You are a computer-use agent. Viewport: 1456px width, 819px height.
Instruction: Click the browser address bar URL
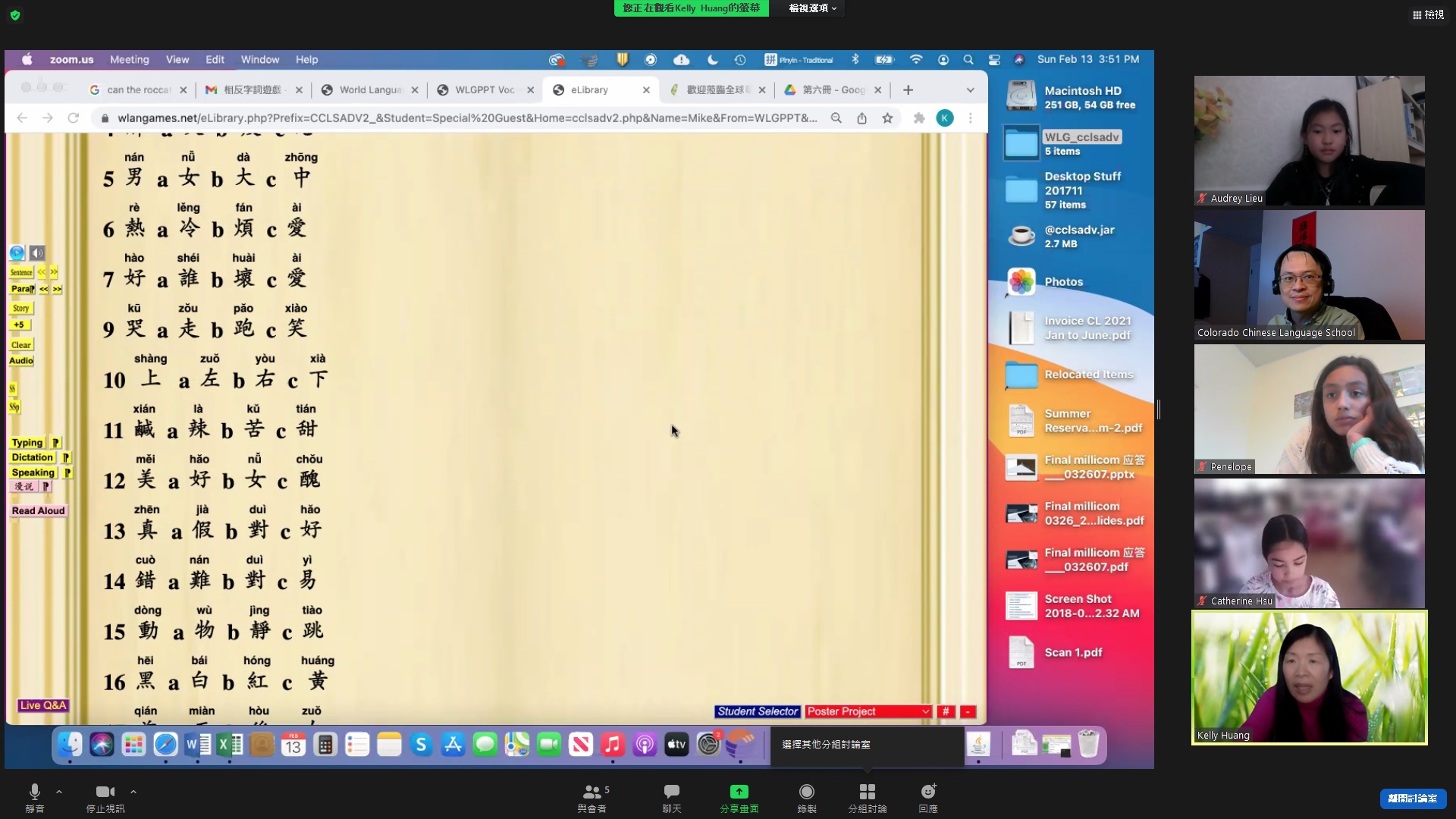466,118
